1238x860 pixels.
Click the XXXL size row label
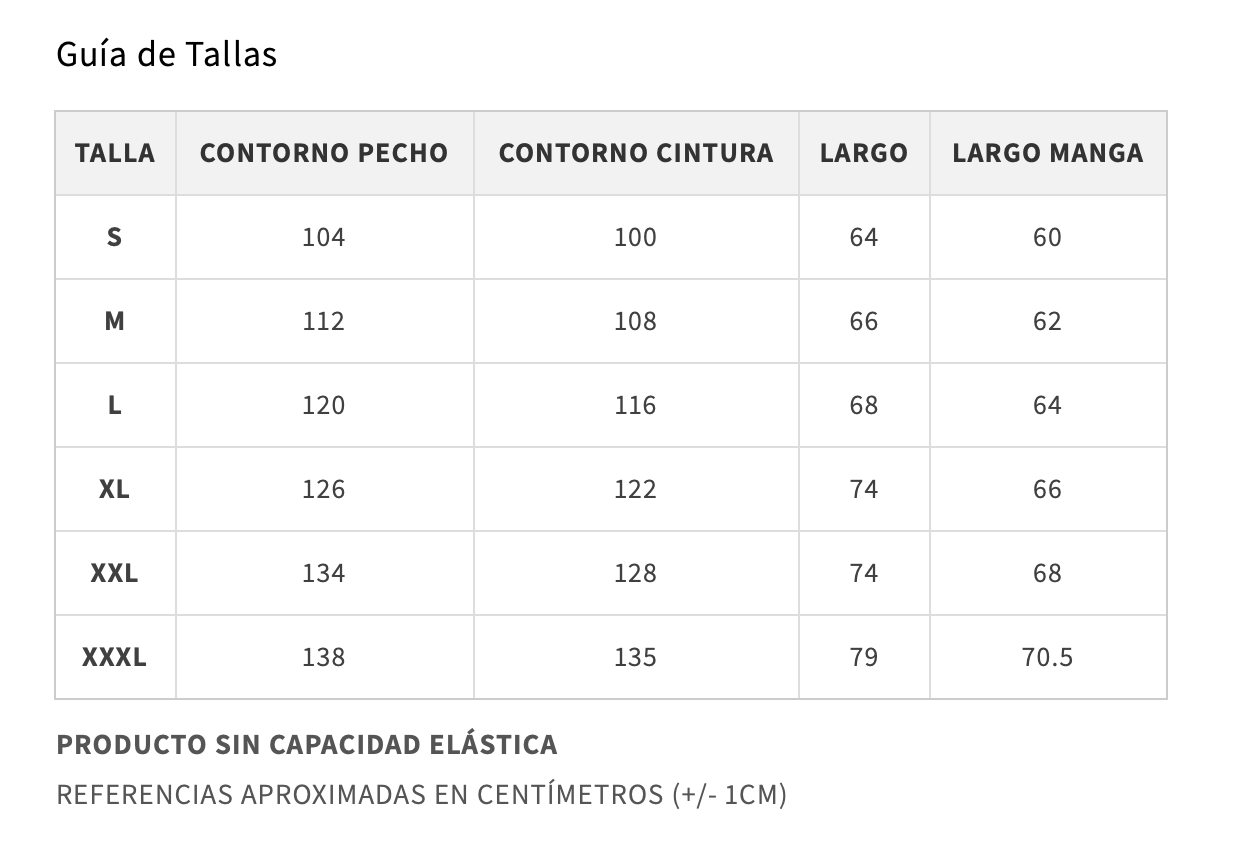pos(115,657)
